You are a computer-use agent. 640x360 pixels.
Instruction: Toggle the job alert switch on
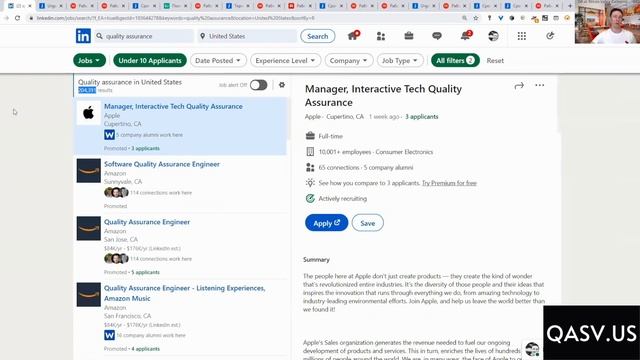pyautogui.click(x=258, y=85)
